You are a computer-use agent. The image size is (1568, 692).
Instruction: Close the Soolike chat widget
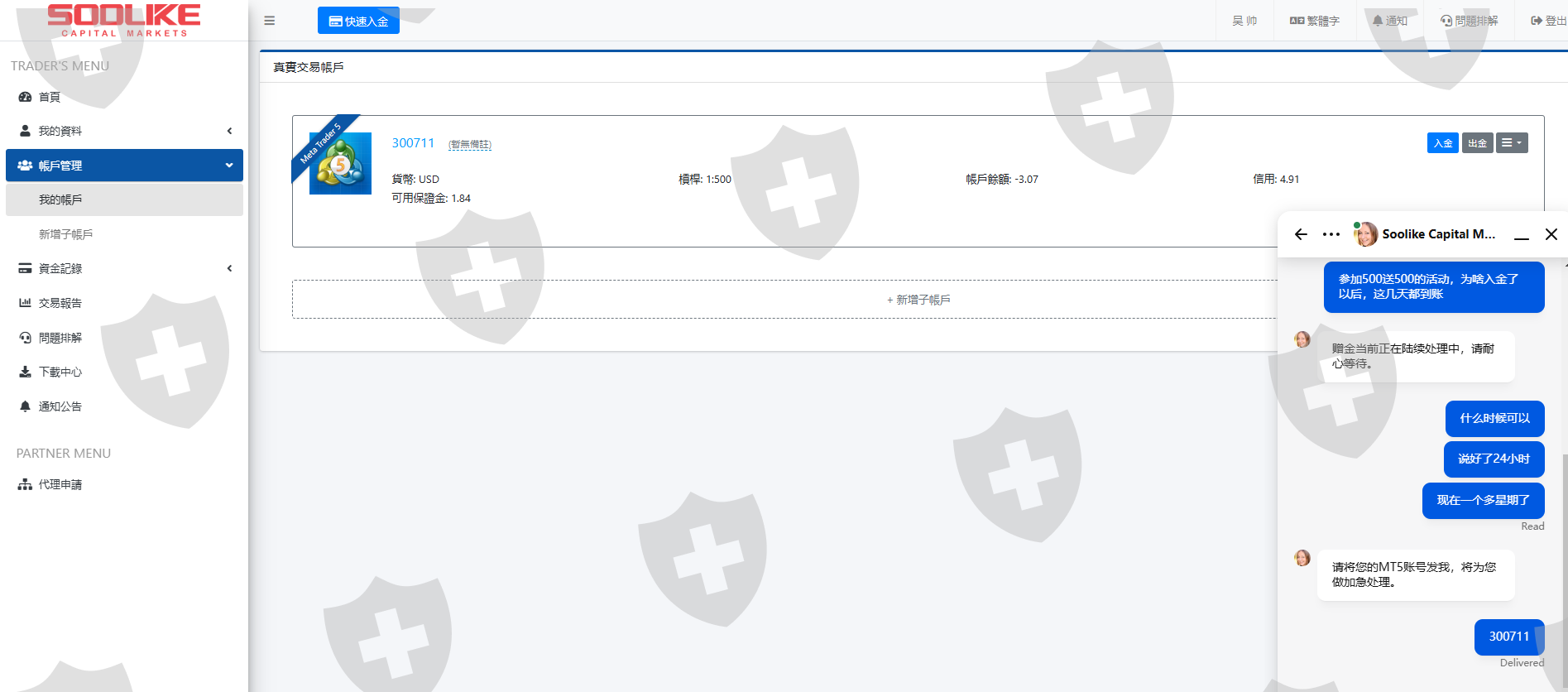[x=1551, y=234]
